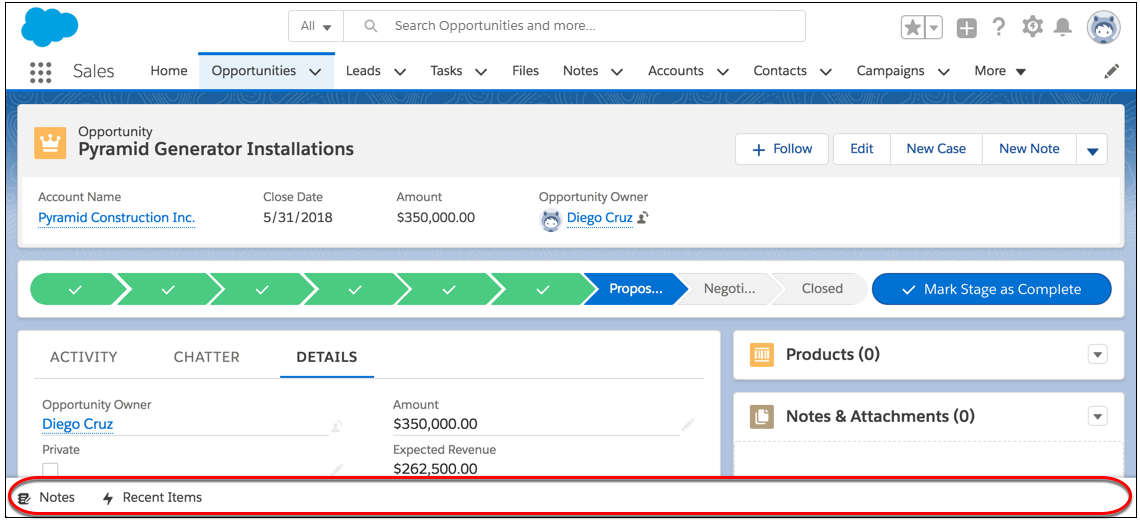Switch to the Chatter tab
The width and height of the screenshot is (1140, 526).
tap(206, 357)
